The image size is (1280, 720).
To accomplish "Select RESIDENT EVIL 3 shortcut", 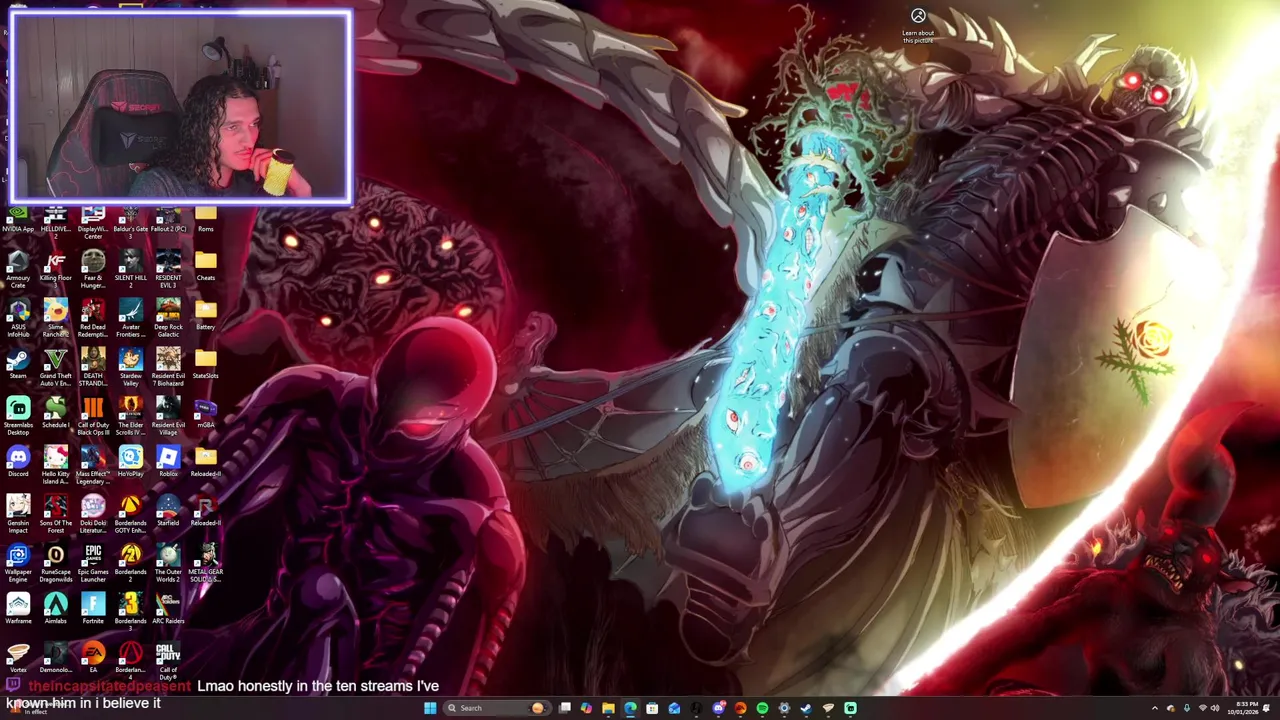I will tap(168, 270).
